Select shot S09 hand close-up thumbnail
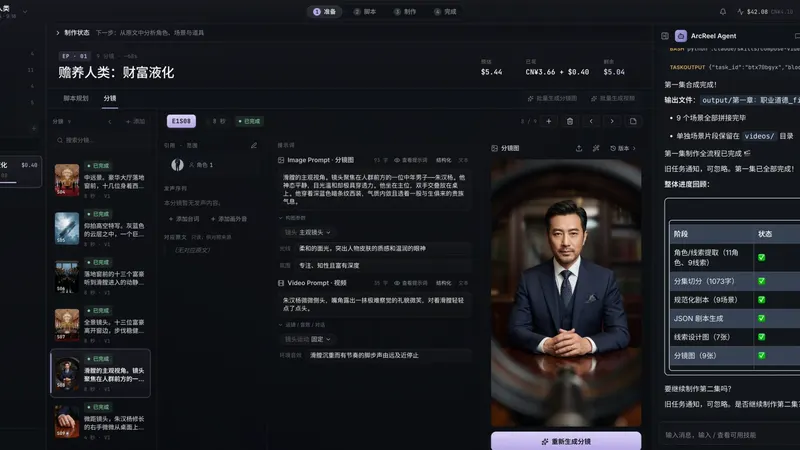 pyautogui.click(x=67, y=421)
